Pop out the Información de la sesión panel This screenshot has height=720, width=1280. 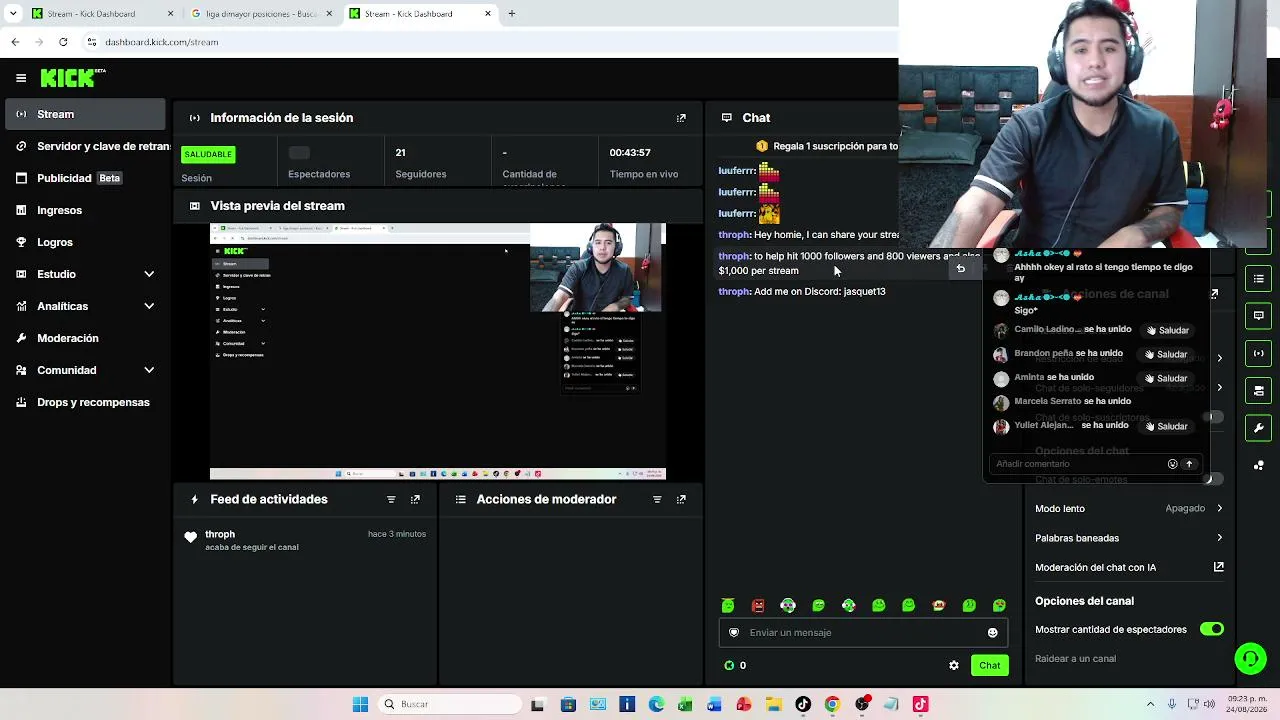click(x=681, y=118)
